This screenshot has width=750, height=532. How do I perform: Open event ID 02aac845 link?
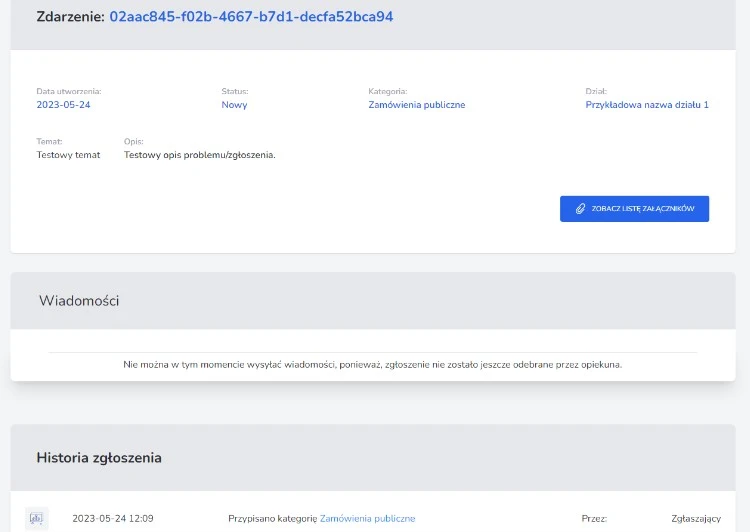[x=251, y=17]
